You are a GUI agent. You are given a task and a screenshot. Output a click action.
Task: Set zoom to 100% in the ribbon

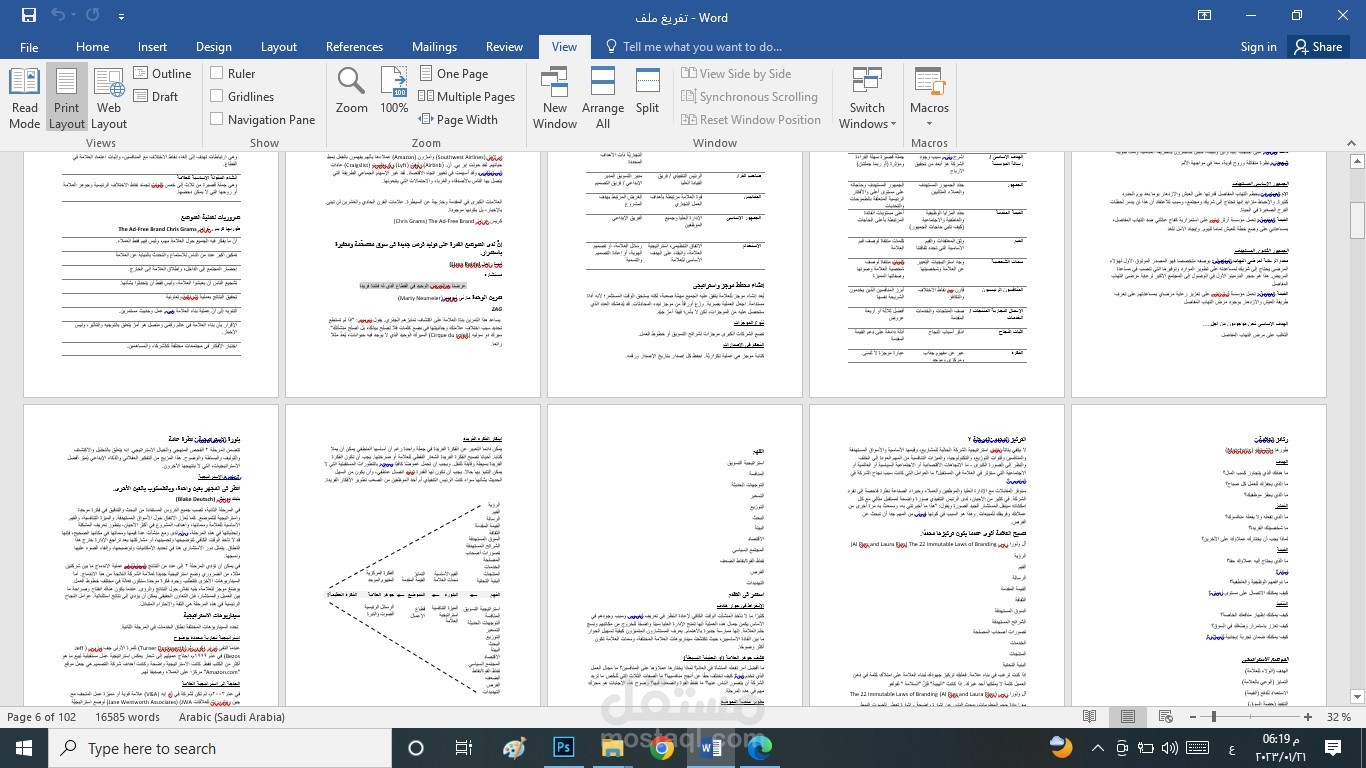pos(394,91)
